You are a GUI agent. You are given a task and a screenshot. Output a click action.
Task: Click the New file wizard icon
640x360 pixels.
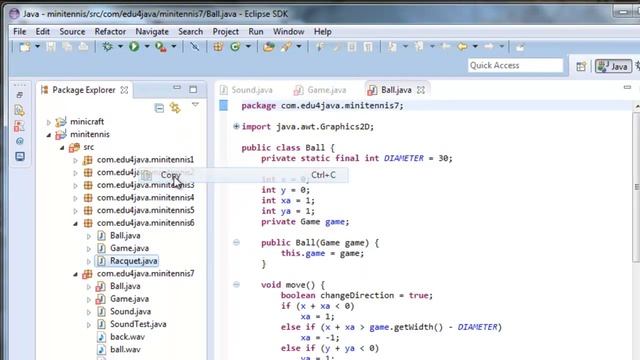point(25,47)
